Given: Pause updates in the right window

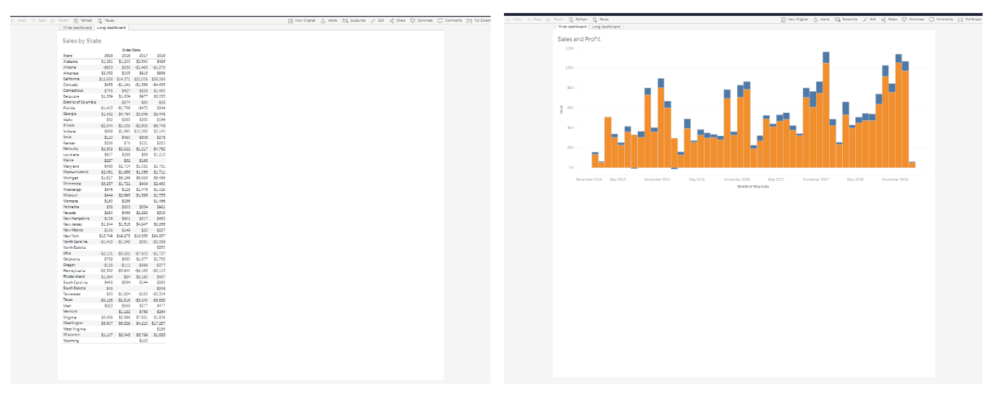Looking at the screenshot, I should click(600, 20).
